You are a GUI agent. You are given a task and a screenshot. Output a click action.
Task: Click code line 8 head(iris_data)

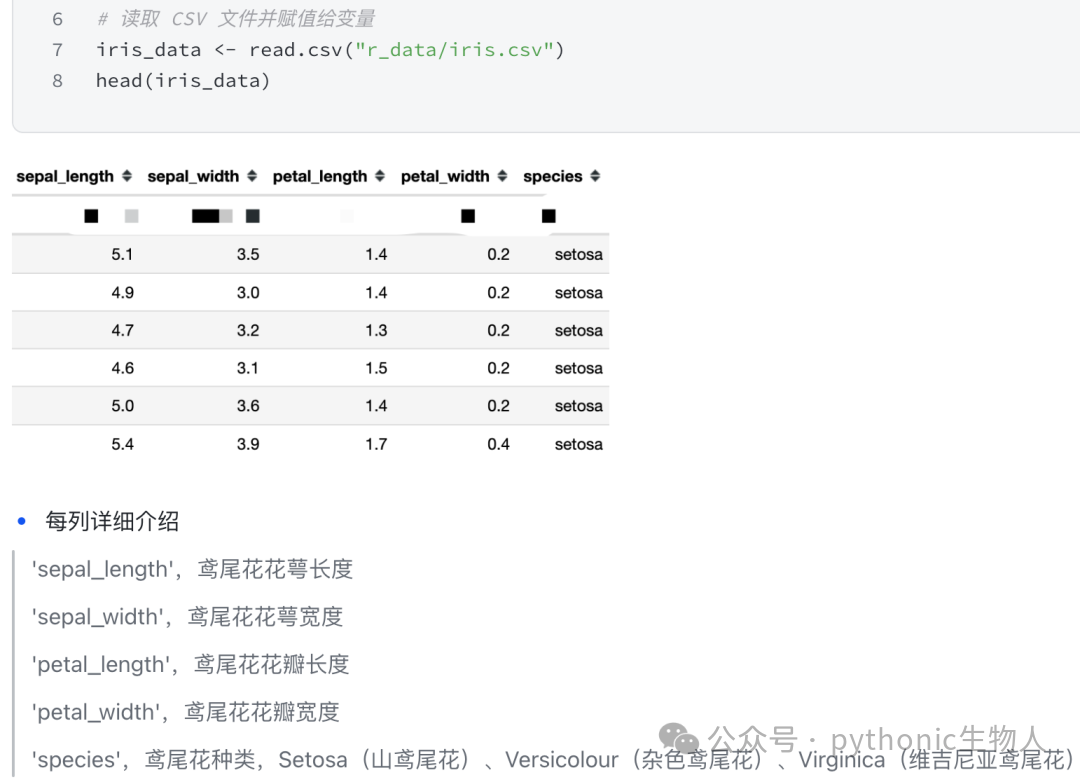point(183,81)
